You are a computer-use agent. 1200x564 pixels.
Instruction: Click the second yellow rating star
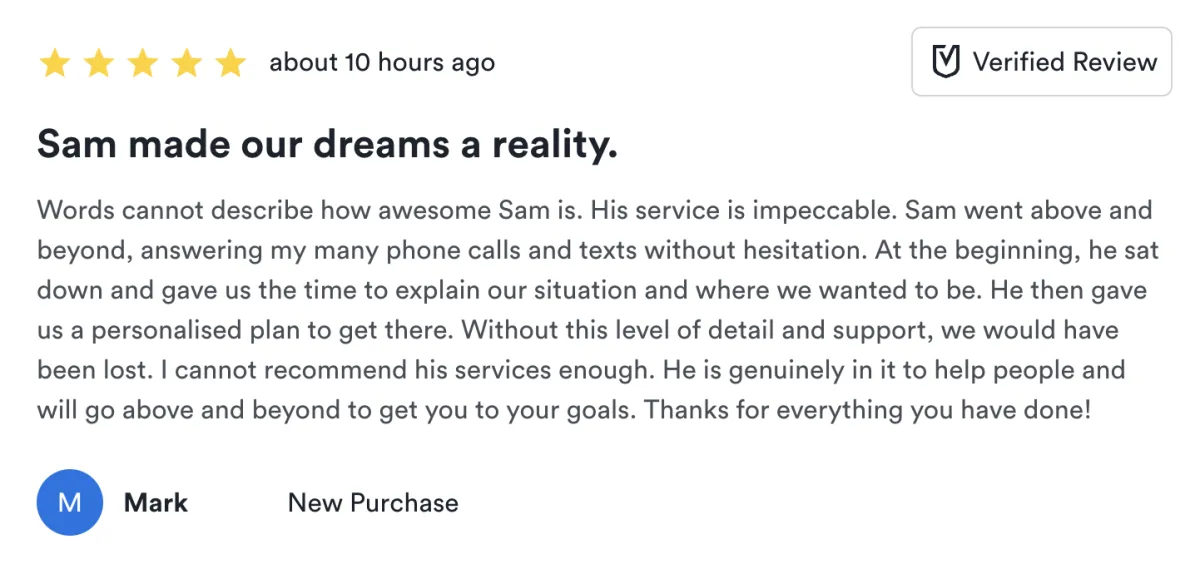98,64
